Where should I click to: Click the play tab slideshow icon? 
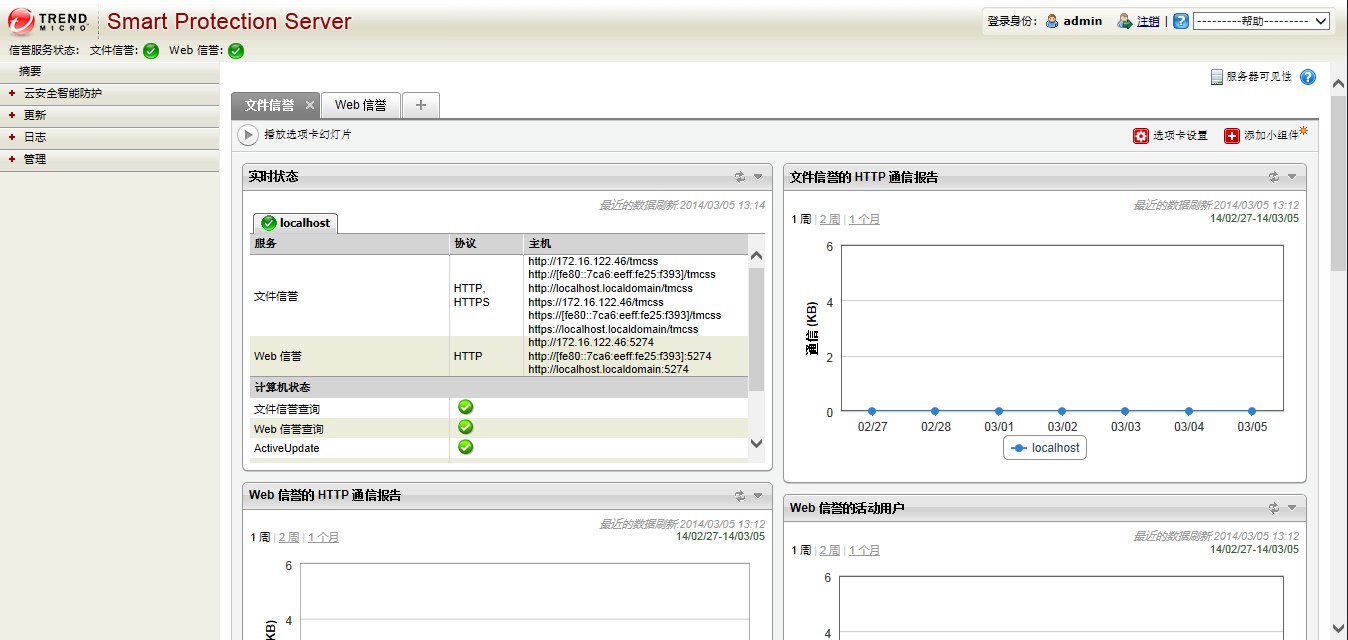tap(248, 135)
